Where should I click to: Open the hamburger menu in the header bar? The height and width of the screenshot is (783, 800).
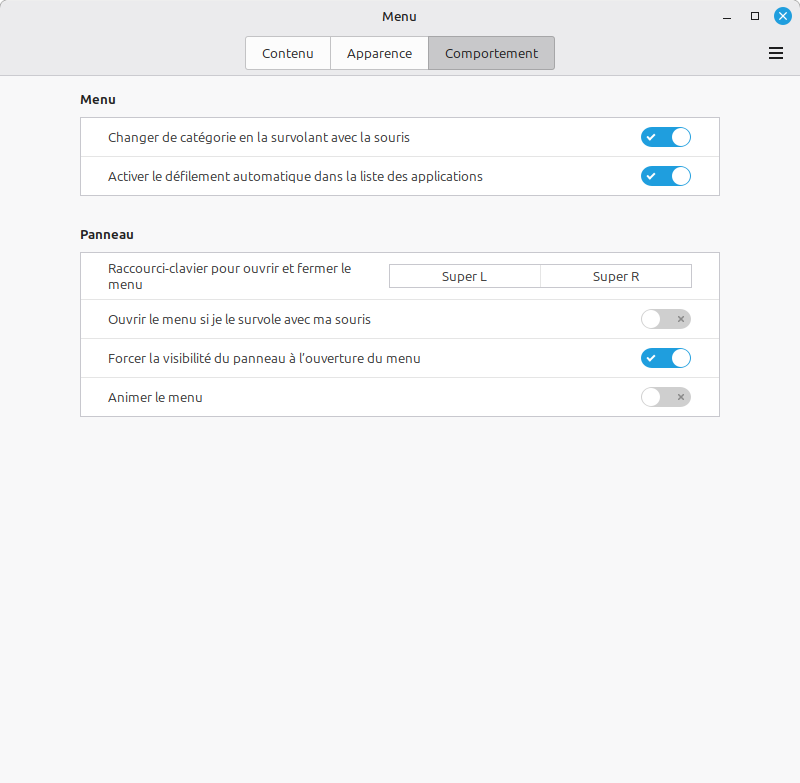(x=776, y=54)
